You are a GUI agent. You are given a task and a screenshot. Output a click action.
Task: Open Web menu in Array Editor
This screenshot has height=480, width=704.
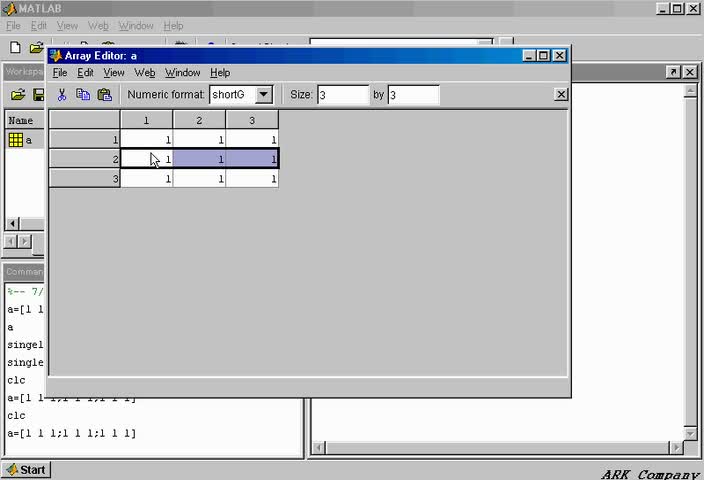coord(145,73)
